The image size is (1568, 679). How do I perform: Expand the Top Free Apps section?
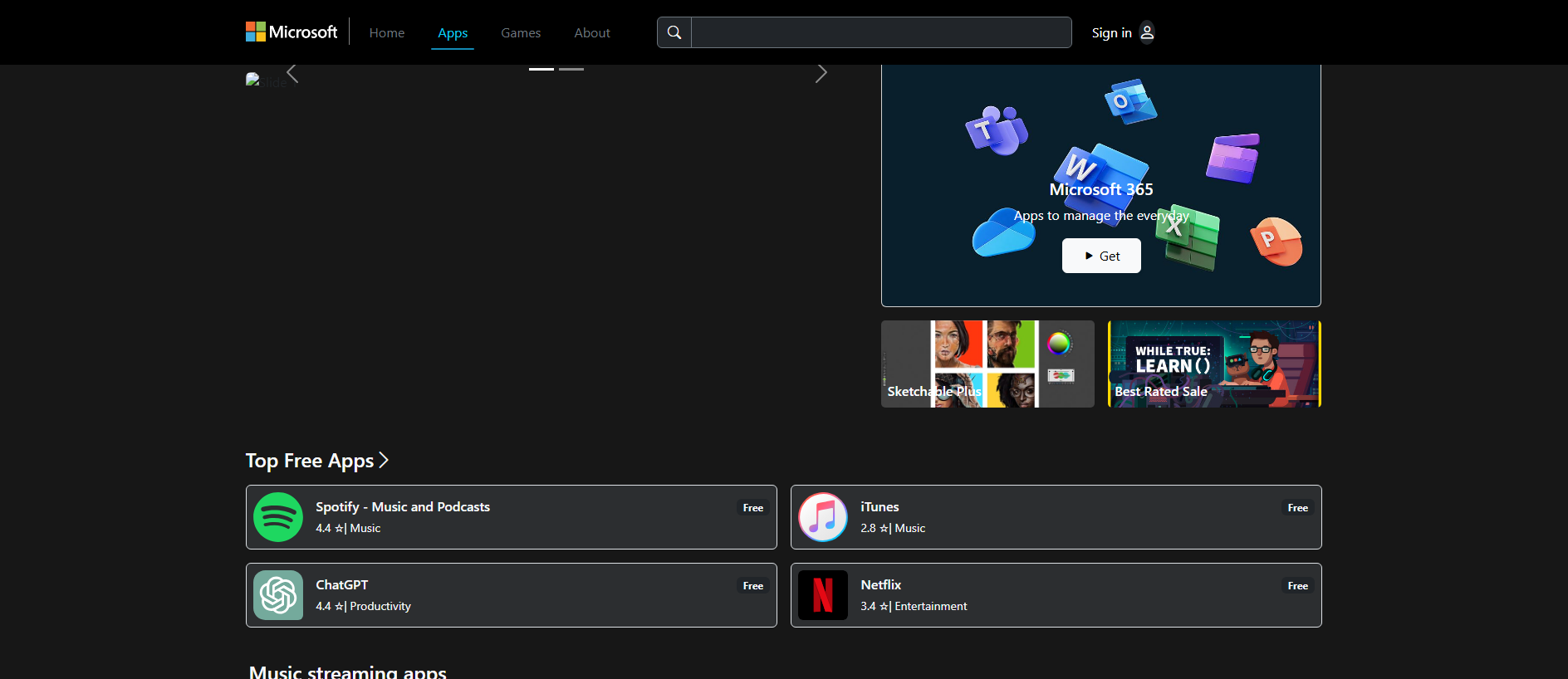tap(317, 461)
